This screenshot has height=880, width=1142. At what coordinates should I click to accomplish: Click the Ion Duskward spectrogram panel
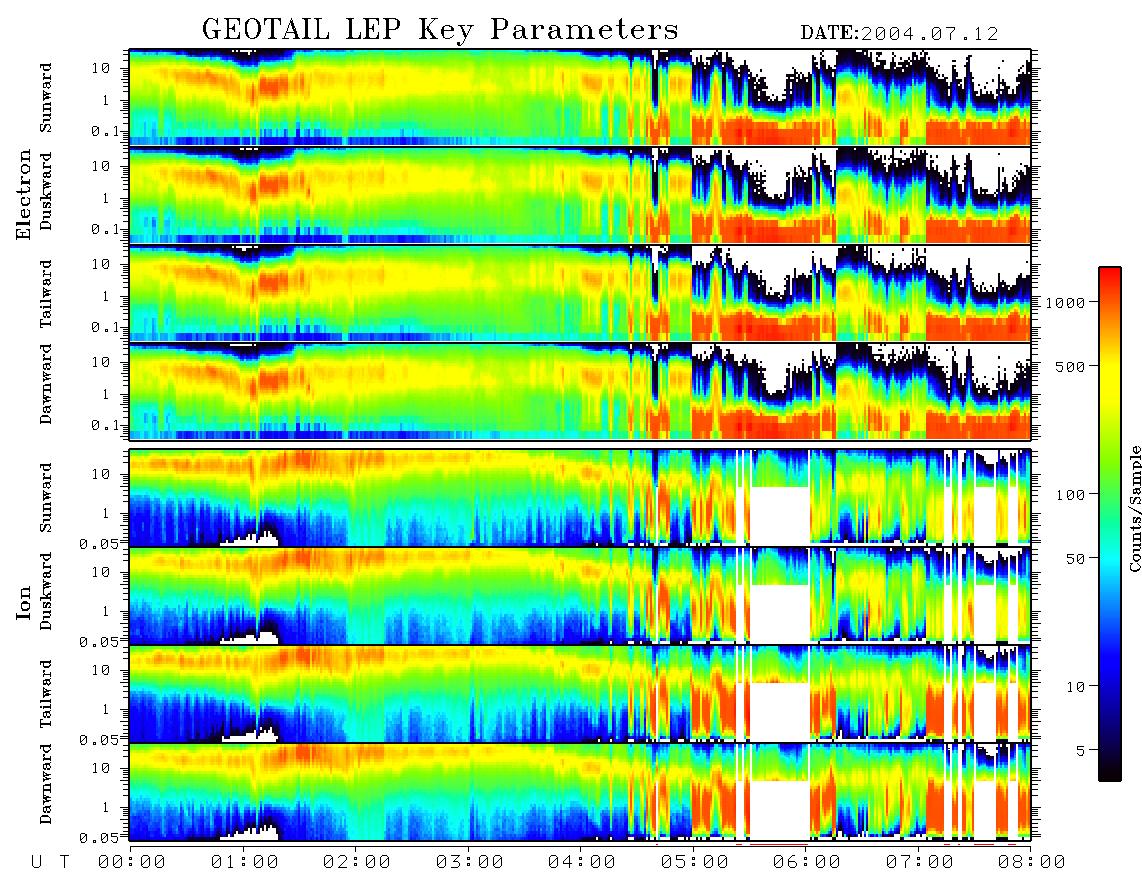pos(580,595)
